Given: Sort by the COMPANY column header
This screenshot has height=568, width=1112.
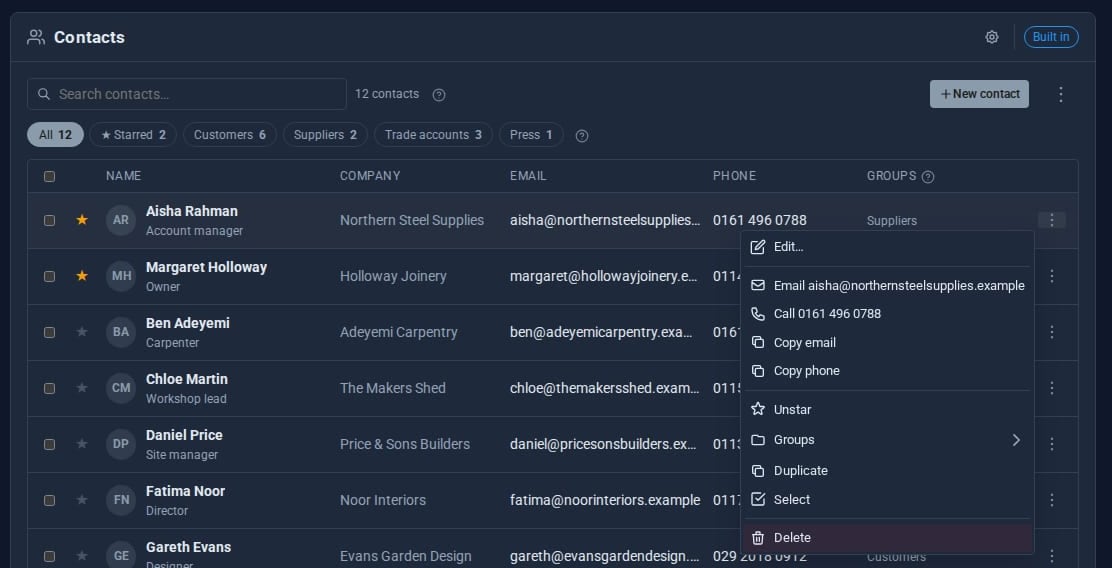Looking at the screenshot, I should click(370, 176).
